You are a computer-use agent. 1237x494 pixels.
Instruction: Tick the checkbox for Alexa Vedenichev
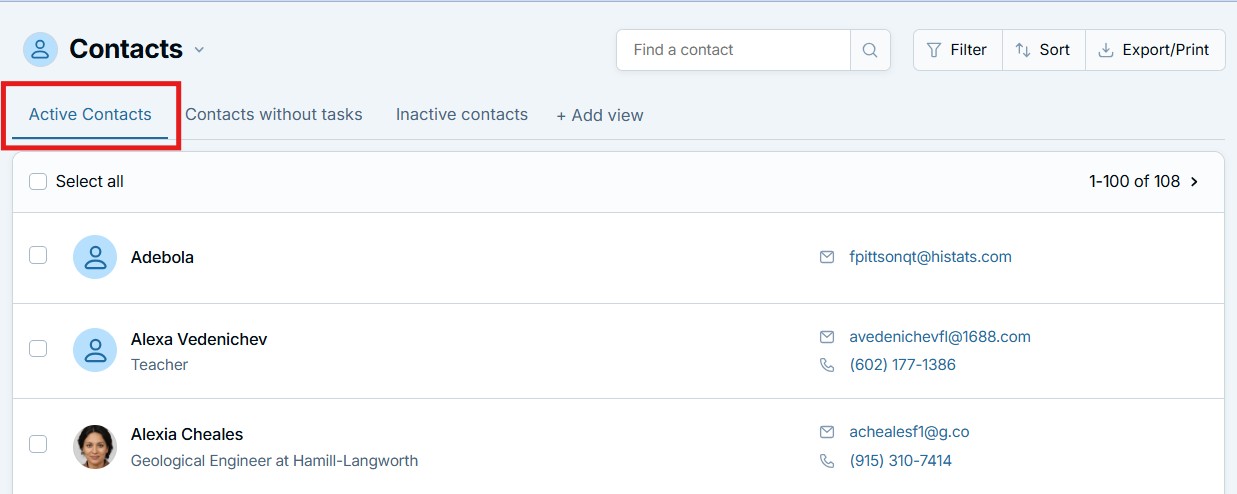(38, 348)
